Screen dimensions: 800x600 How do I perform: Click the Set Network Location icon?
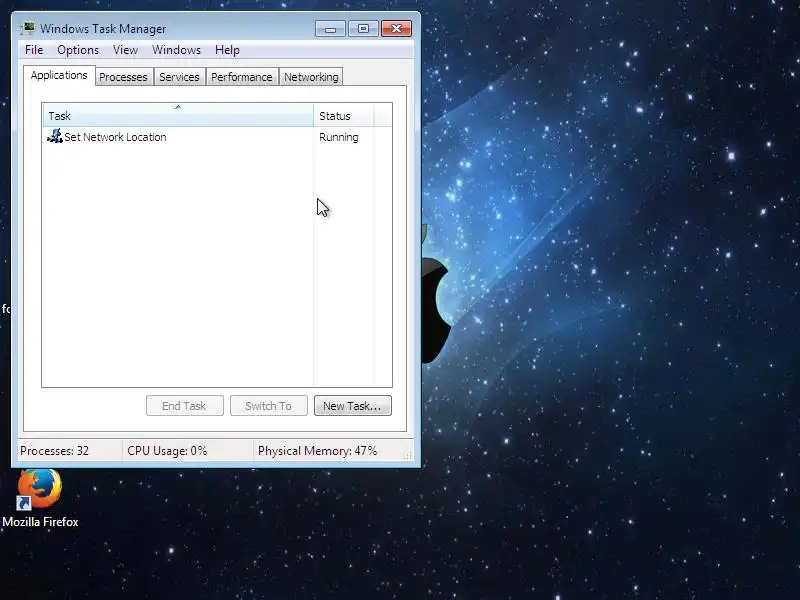pos(55,136)
